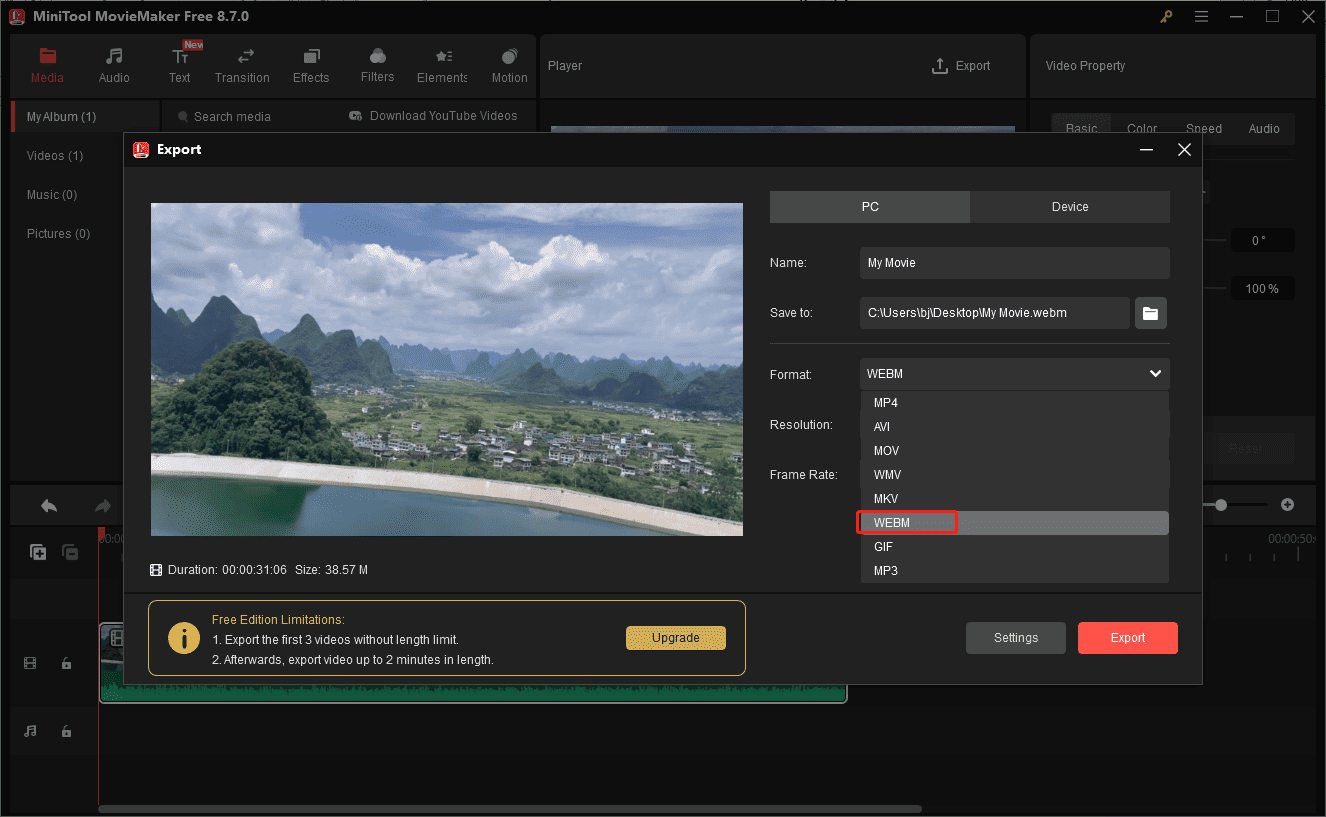
Task: Open the Transition tab
Action: coord(242,65)
